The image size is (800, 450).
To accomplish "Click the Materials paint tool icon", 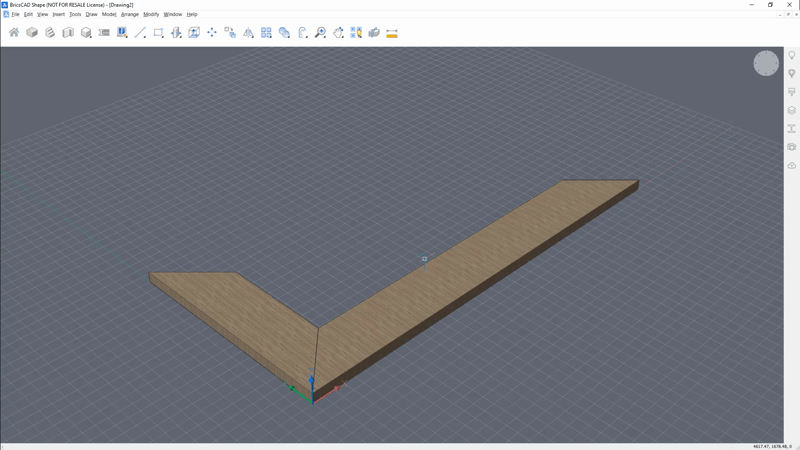I will [x=374, y=33].
